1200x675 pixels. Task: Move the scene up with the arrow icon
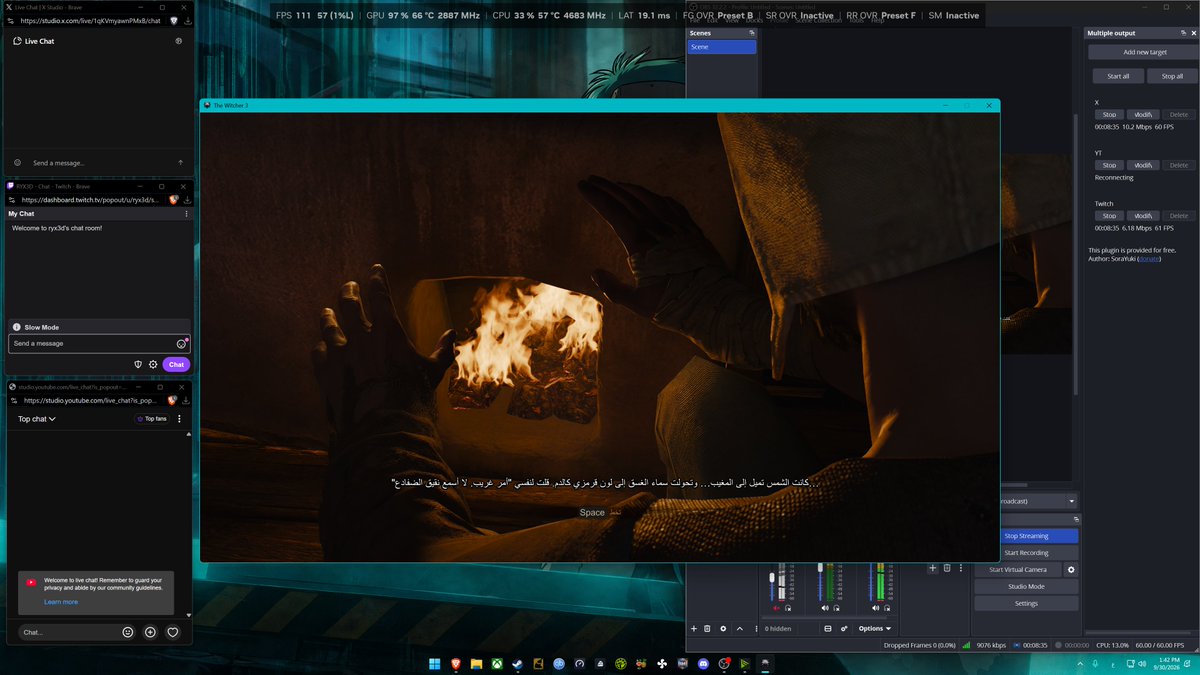739,628
